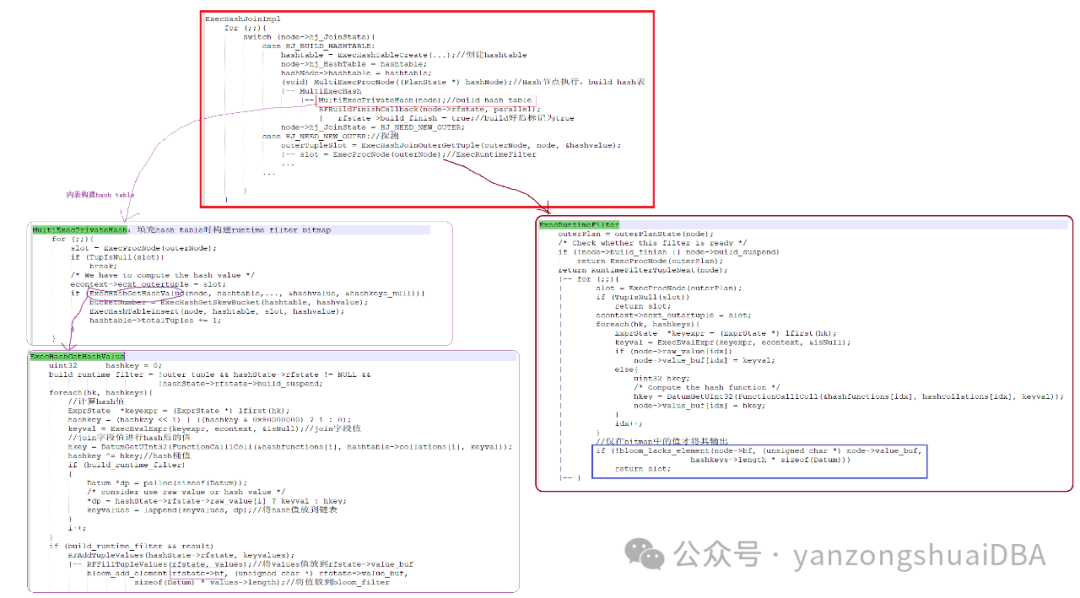The width and height of the screenshot is (1080, 598).
Task: Select 'slot = ExecProcNode(outerPlan);' in ExecRuntimeFilter block
Action: click(669, 288)
